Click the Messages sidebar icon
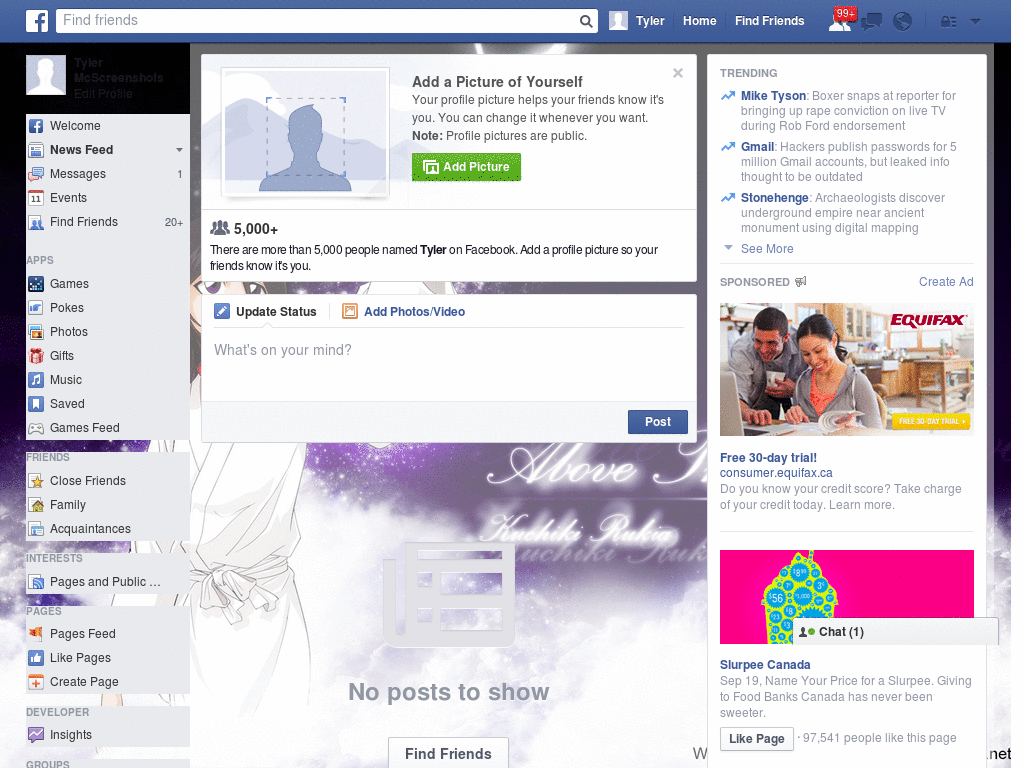Screen dimensions: 1024x768 (36, 174)
